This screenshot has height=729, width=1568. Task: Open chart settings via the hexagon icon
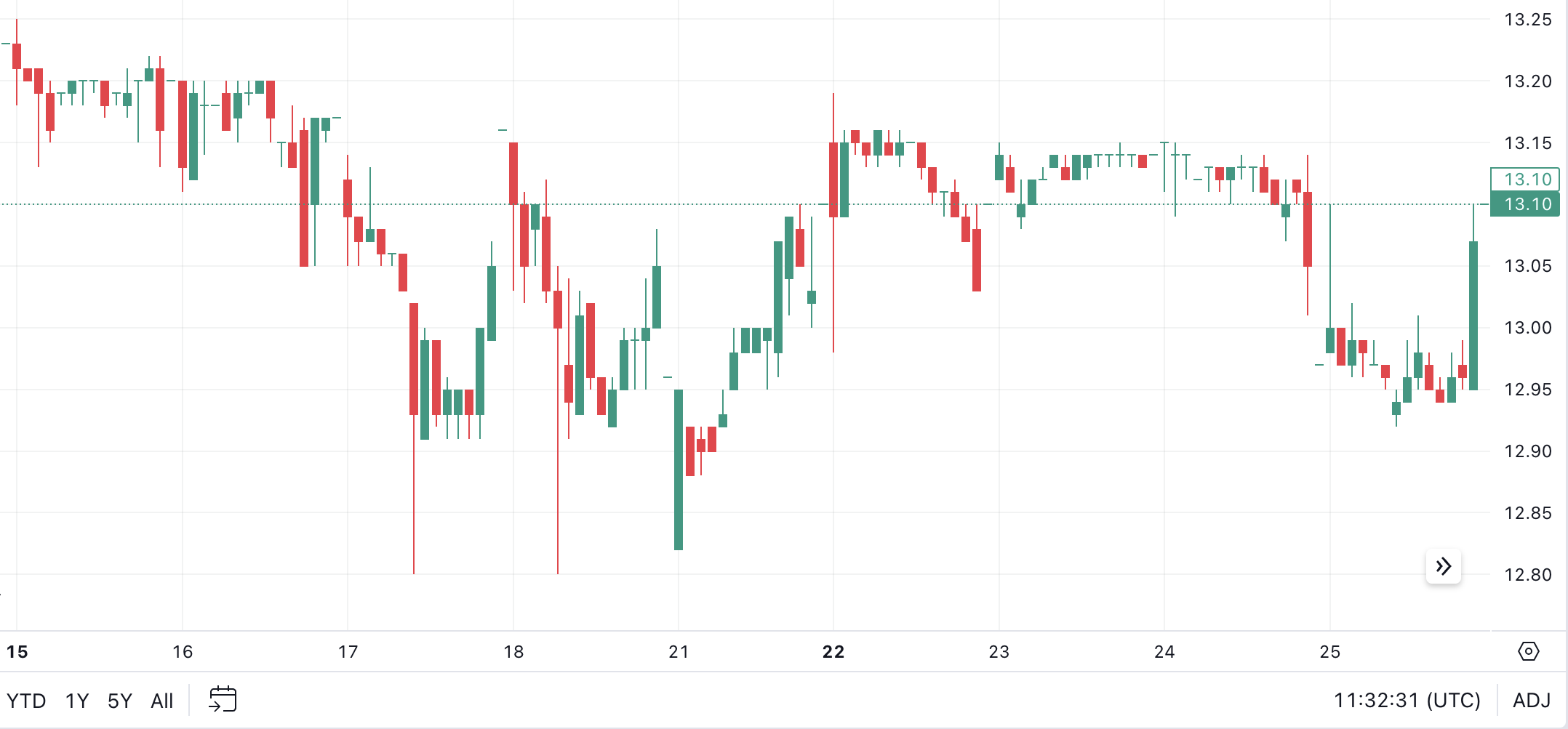click(x=1530, y=653)
